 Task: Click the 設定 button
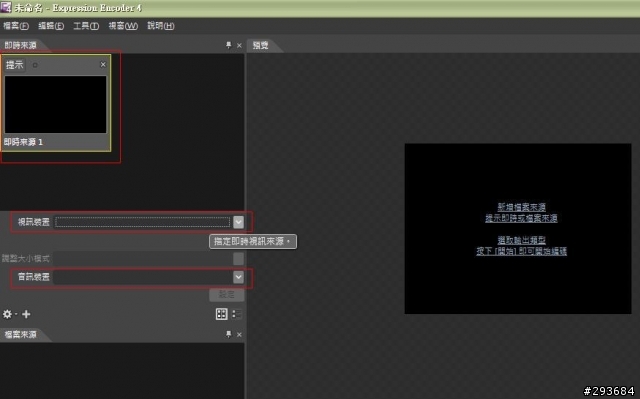(227, 295)
